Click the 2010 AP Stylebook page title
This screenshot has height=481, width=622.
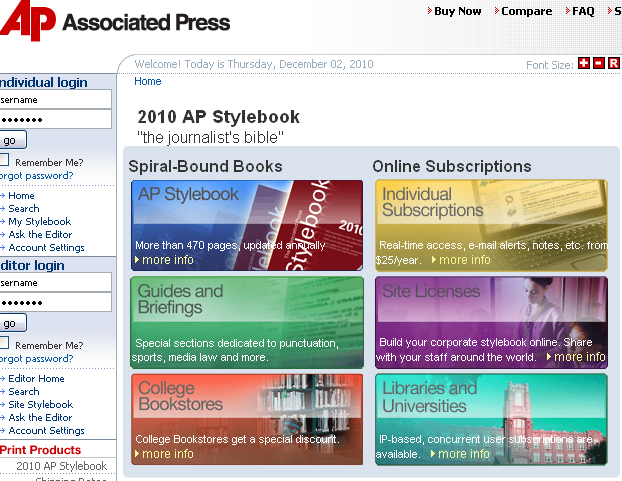219,117
